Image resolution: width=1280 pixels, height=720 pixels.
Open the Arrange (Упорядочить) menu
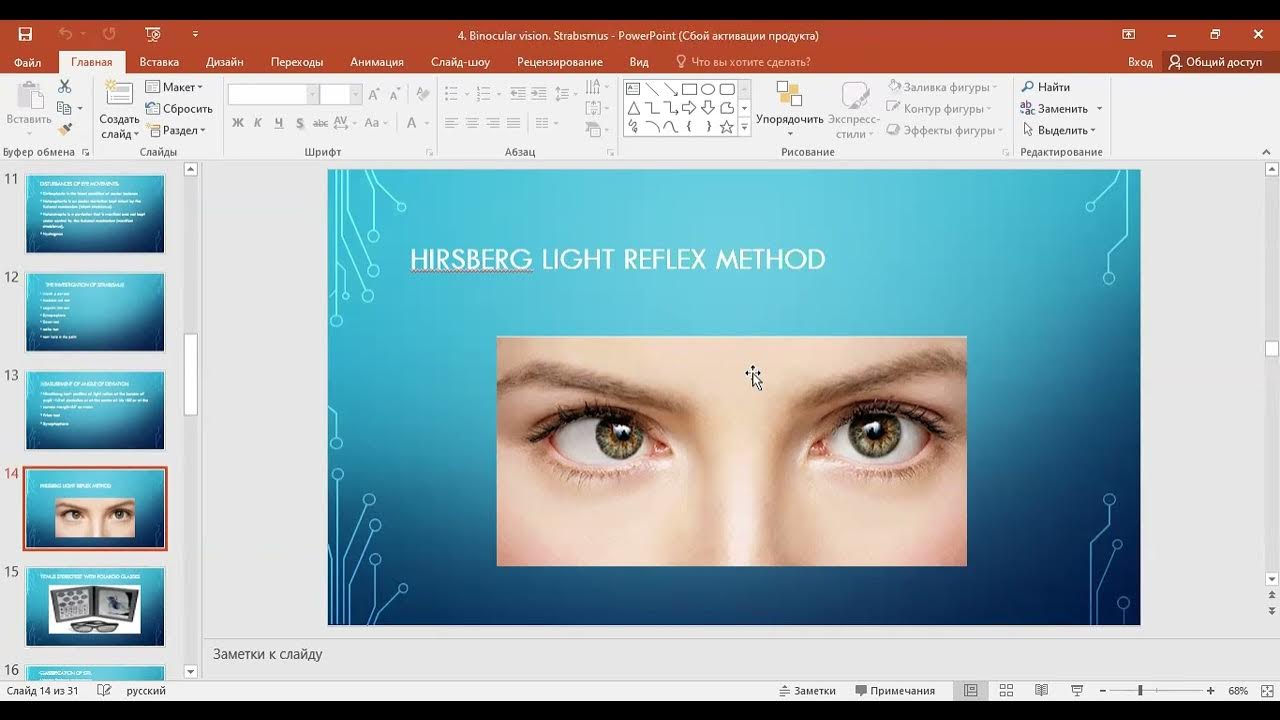[x=789, y=109]
